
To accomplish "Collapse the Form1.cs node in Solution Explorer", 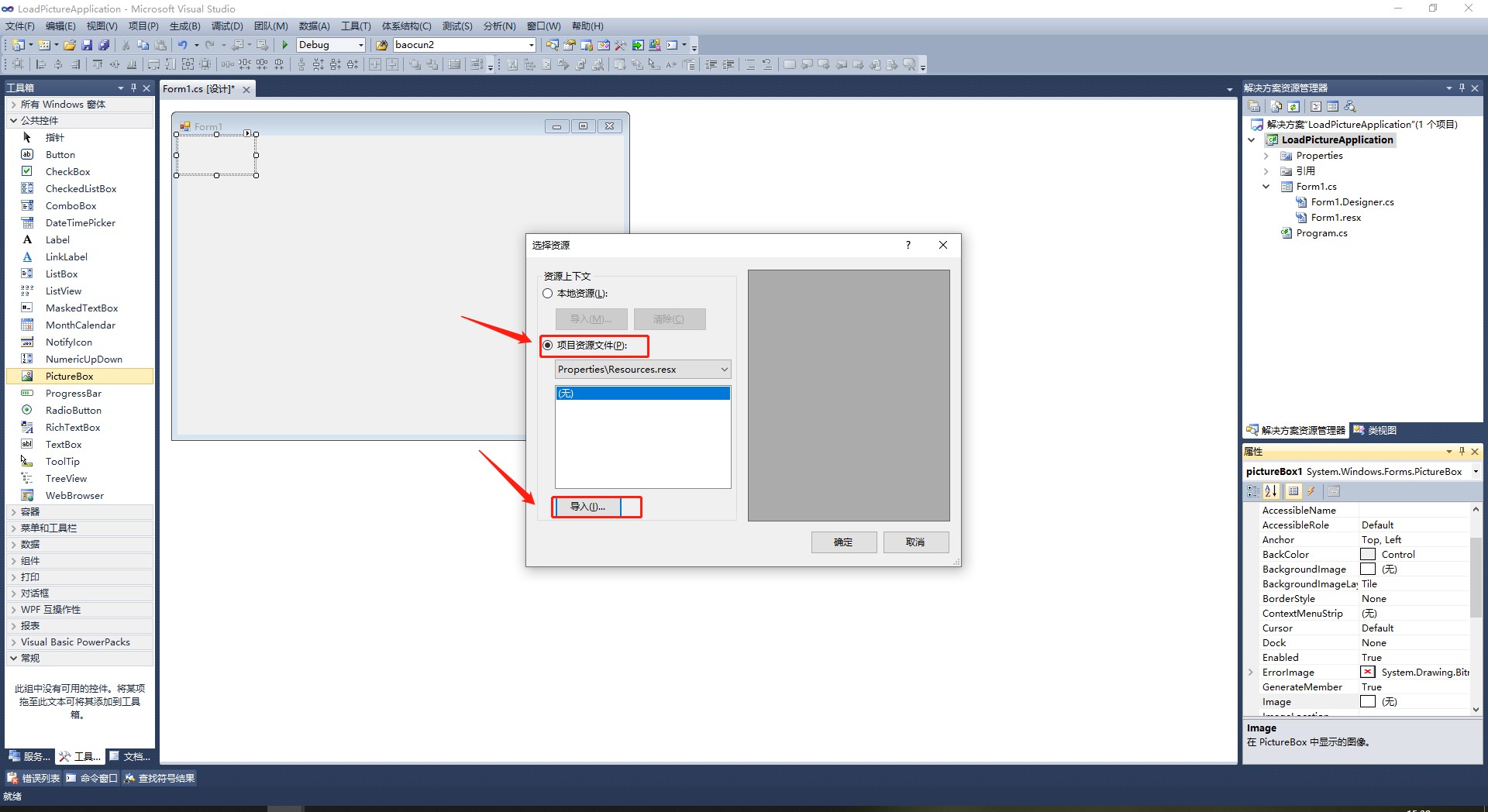I will pos(1266,186).
